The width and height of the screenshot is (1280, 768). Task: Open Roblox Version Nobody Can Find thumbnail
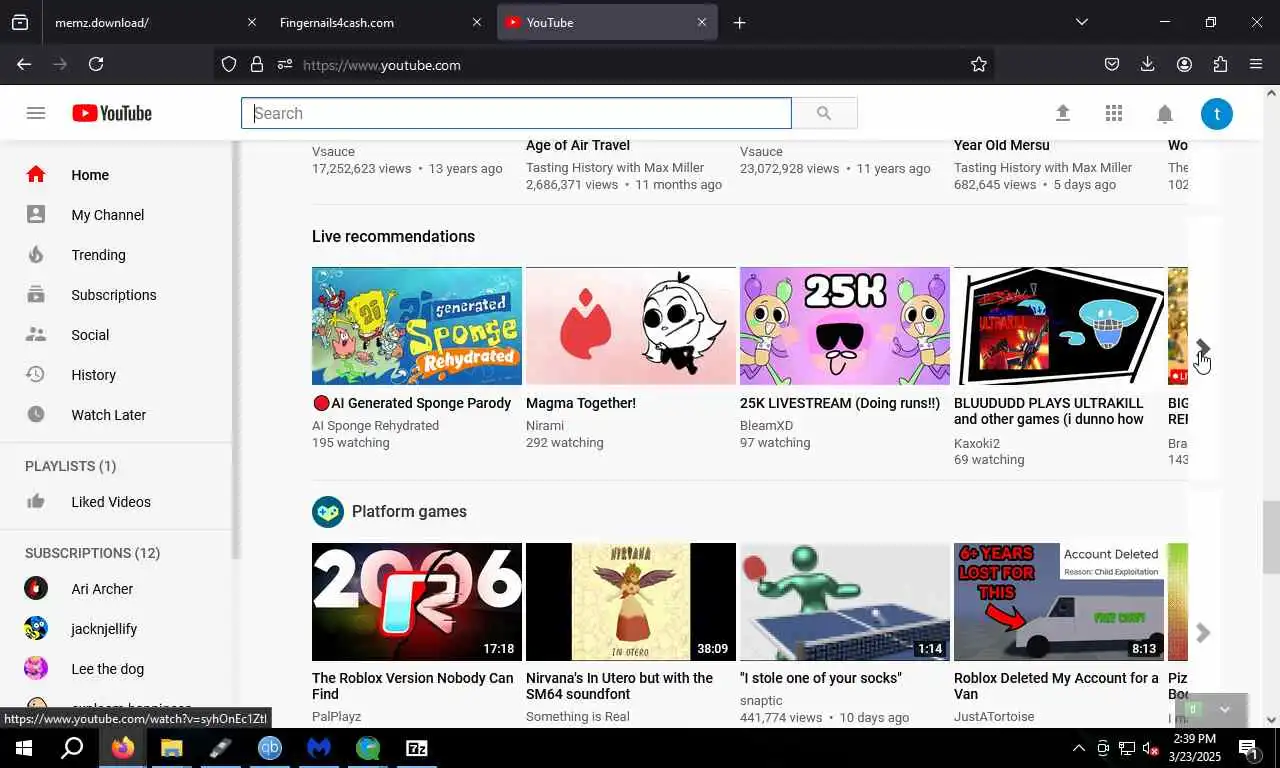(417, 602)
